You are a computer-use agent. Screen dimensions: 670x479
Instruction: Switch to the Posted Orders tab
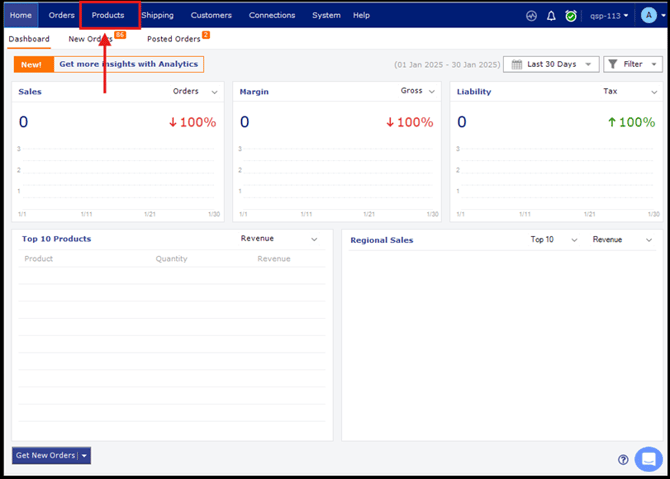point(174,39)
